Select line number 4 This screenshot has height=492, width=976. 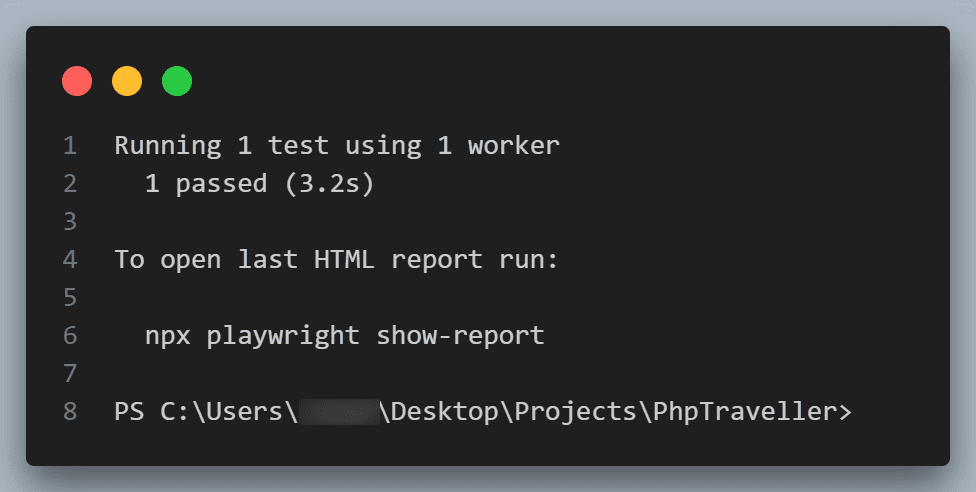tap(70, 260)
